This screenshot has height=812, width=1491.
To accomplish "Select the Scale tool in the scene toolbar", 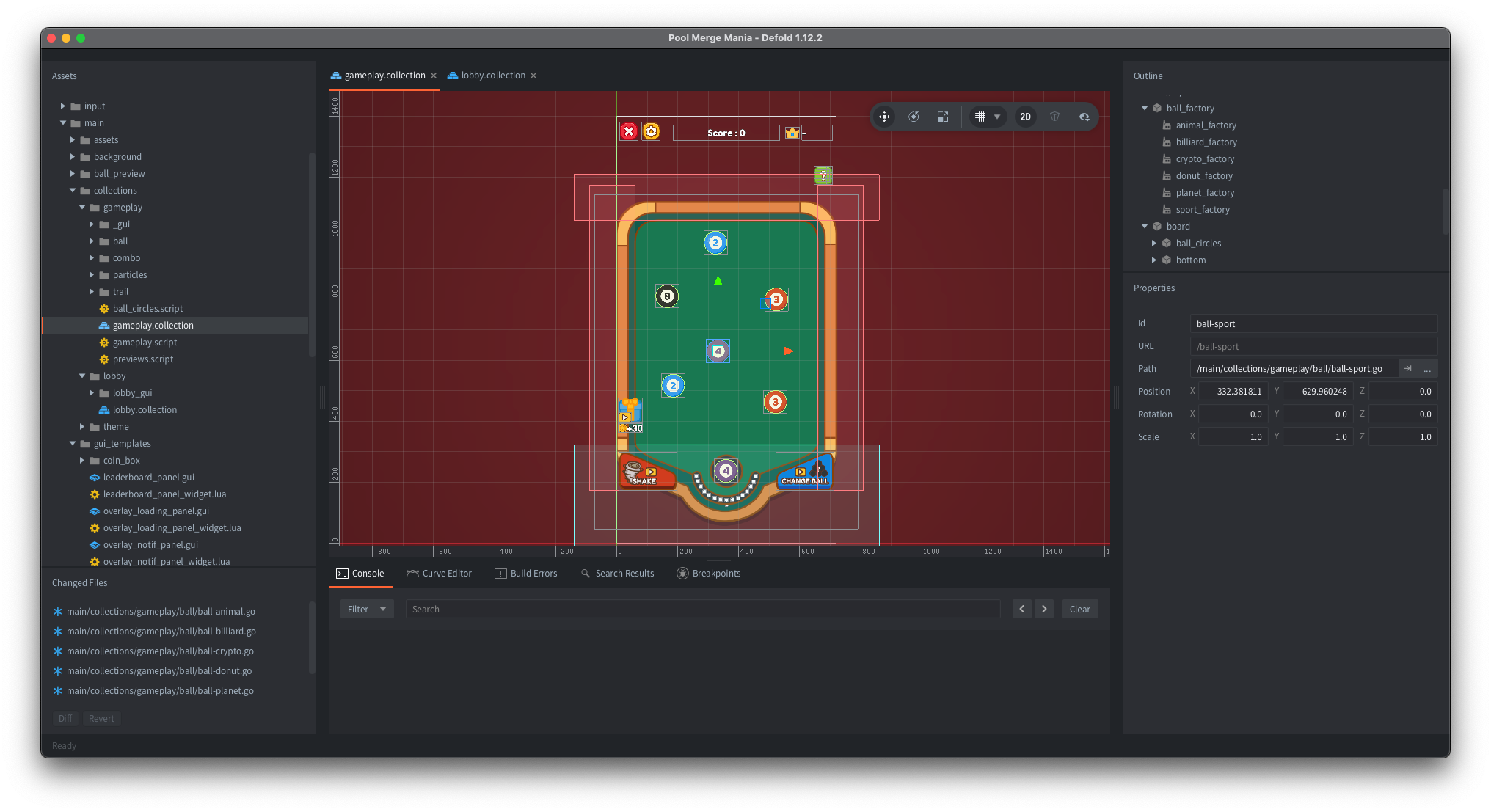I will click(x=943, y=117).
